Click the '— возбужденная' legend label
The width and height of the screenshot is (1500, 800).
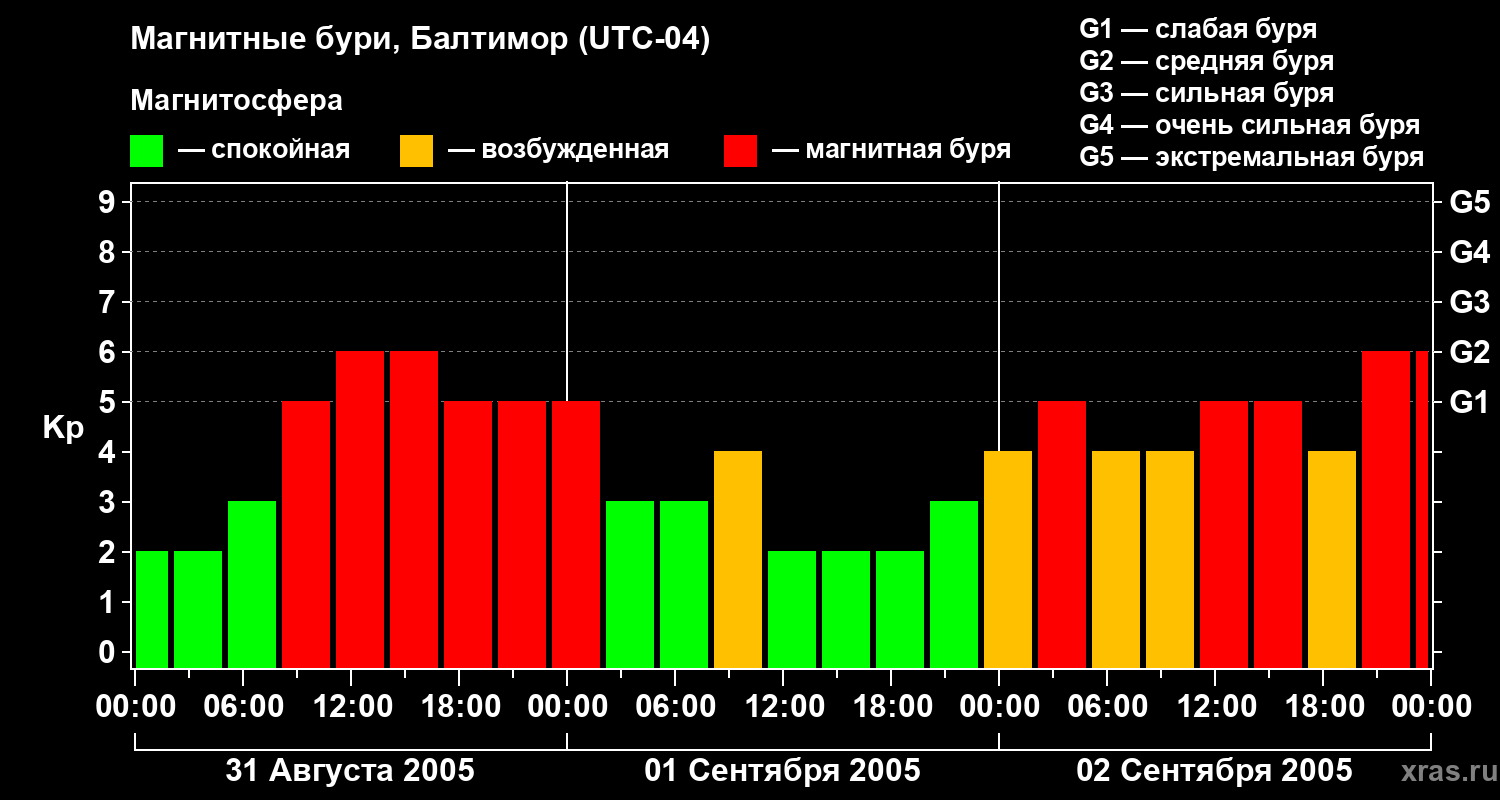558,150
